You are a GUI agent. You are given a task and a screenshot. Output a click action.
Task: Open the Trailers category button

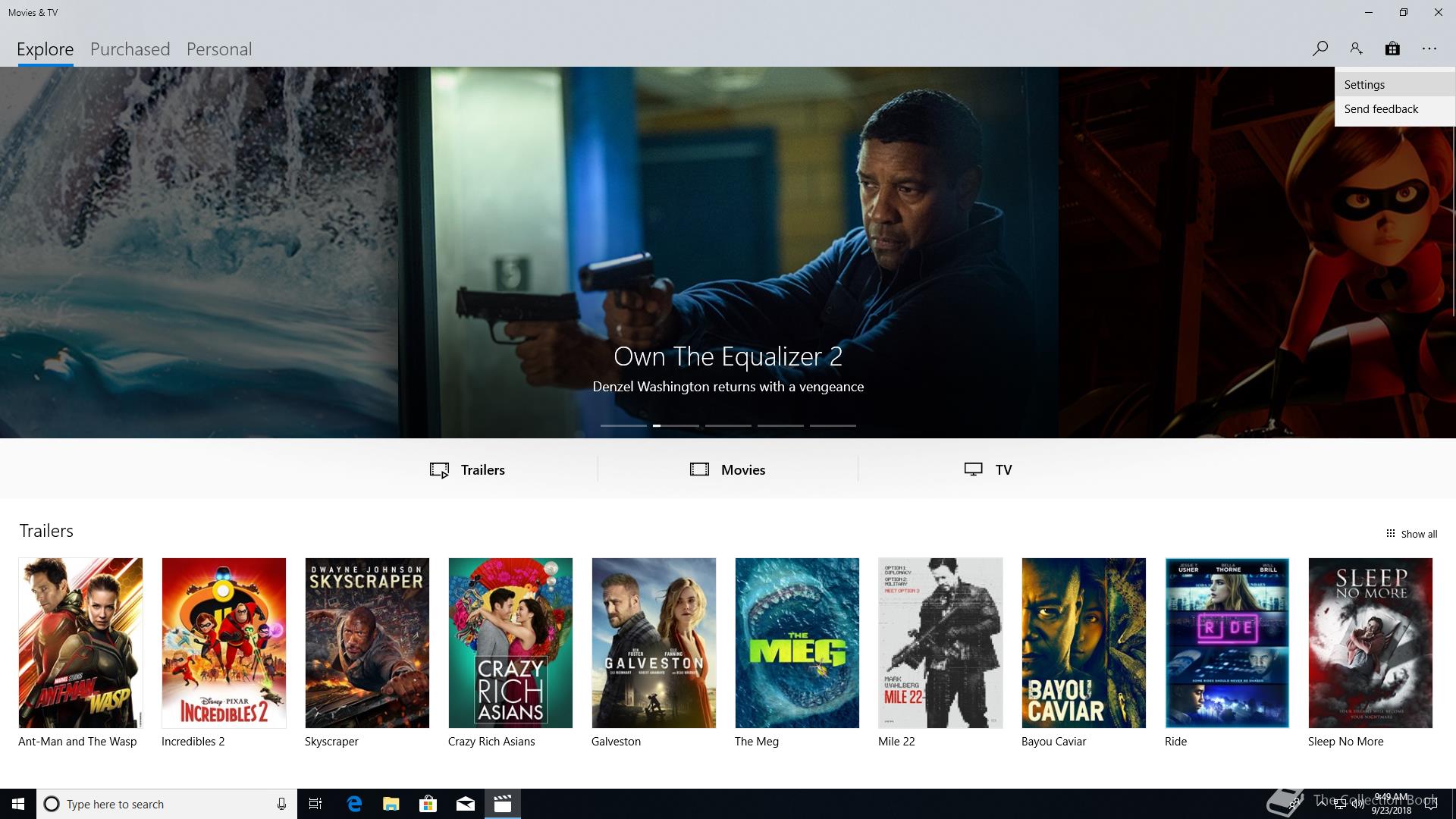tap(467, 469)
